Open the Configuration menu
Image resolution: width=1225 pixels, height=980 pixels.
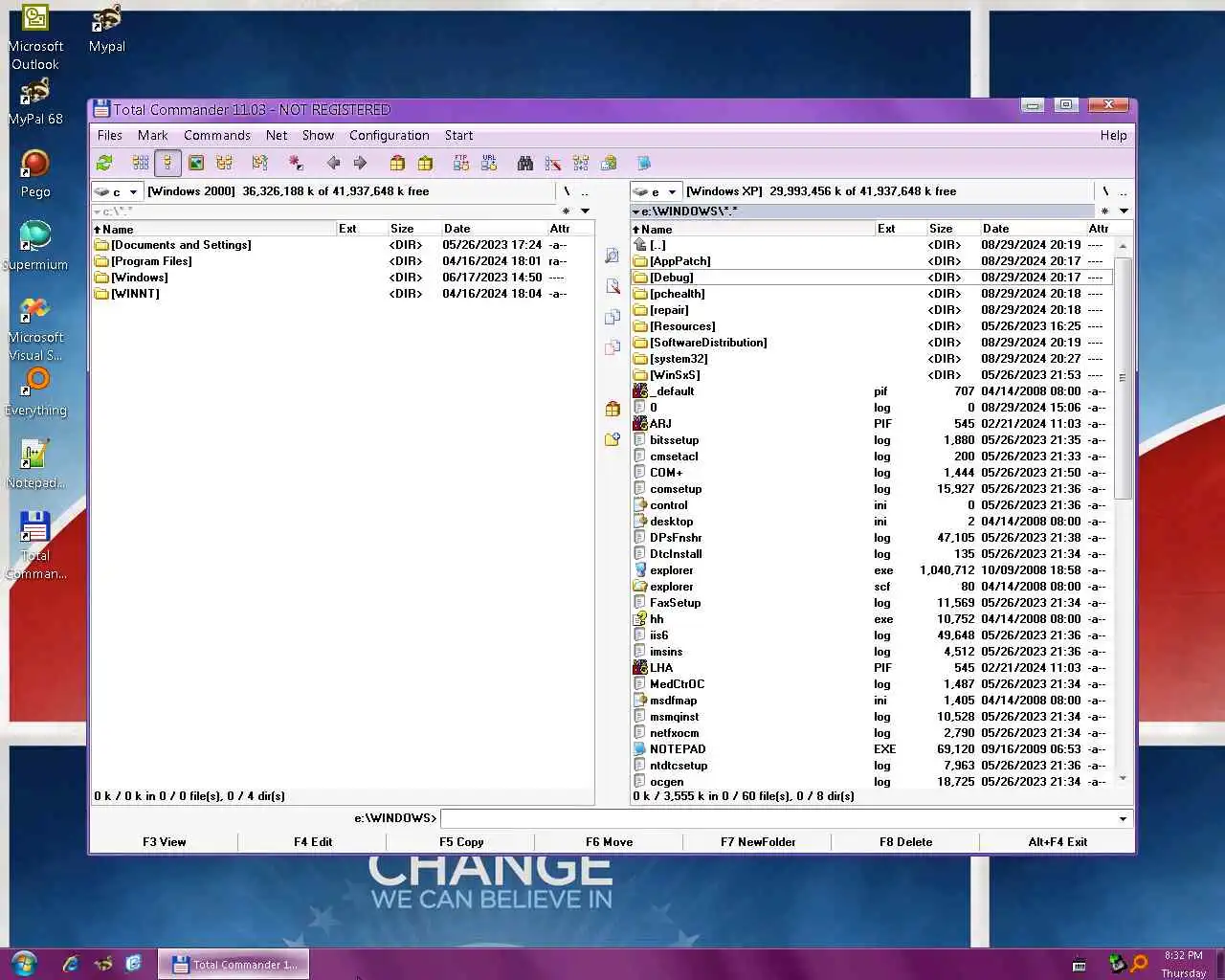click(389, 135)
